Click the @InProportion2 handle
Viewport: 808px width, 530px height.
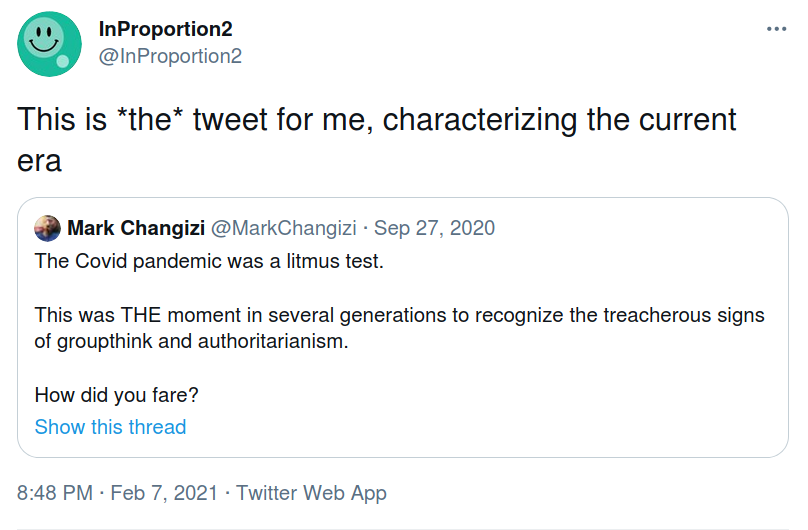pos(170,56)
